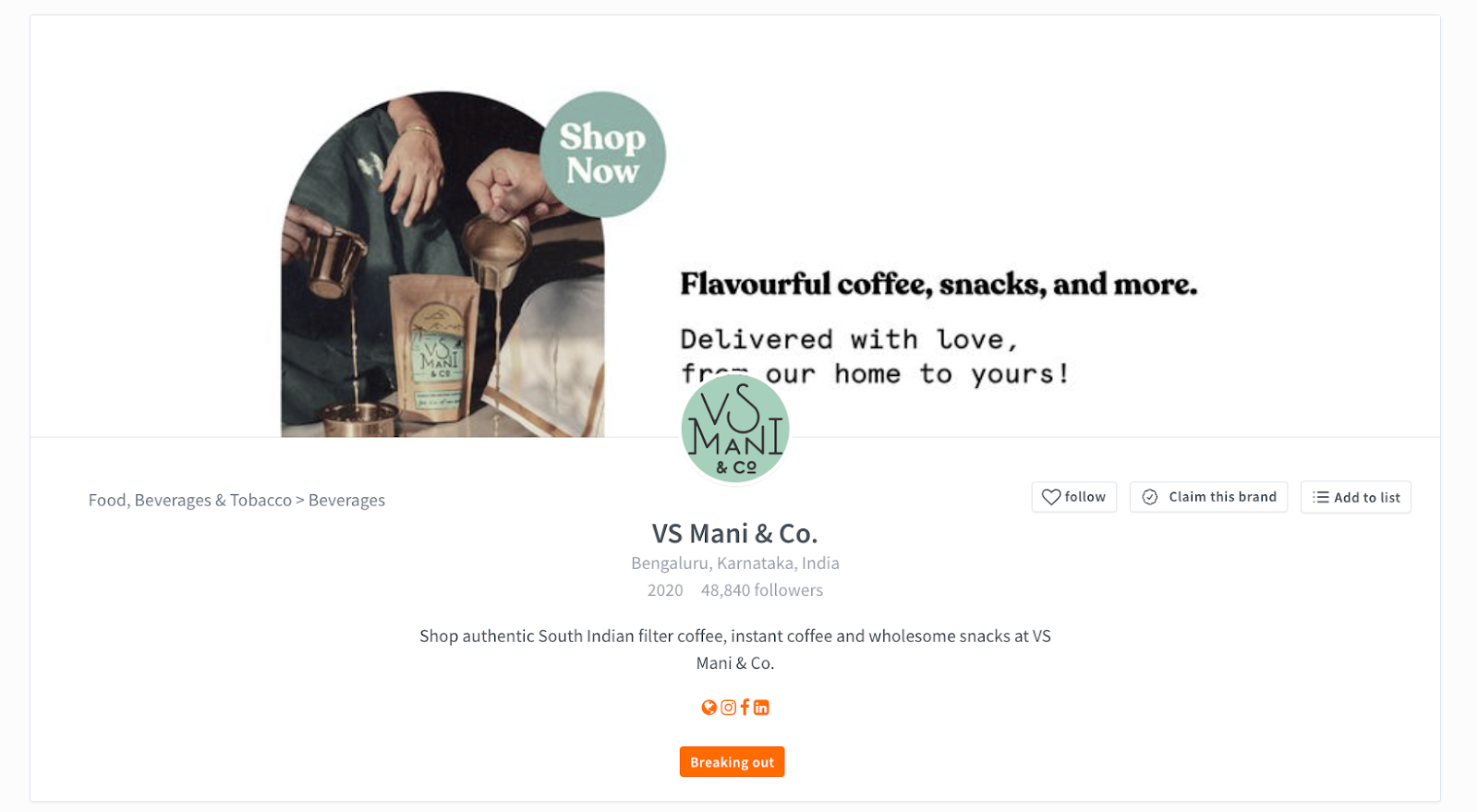Open the Add to list option
1478x812 pixels.
coord(1356,497)
